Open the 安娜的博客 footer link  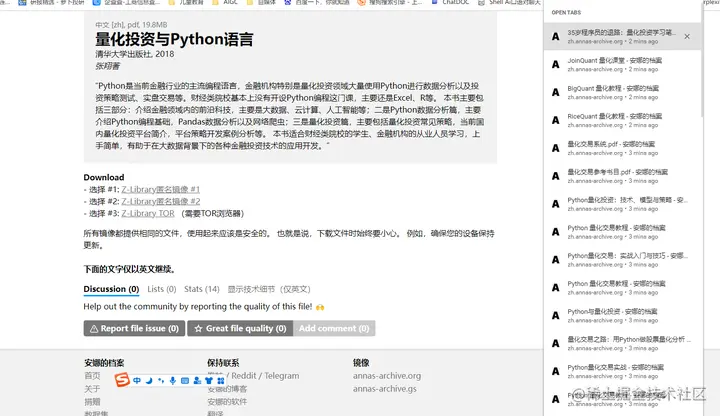pos(227,389)
